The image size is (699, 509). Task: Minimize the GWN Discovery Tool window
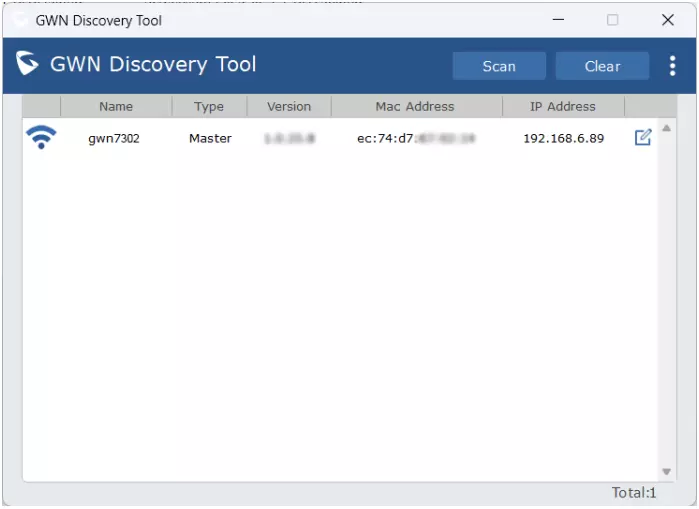558,20
